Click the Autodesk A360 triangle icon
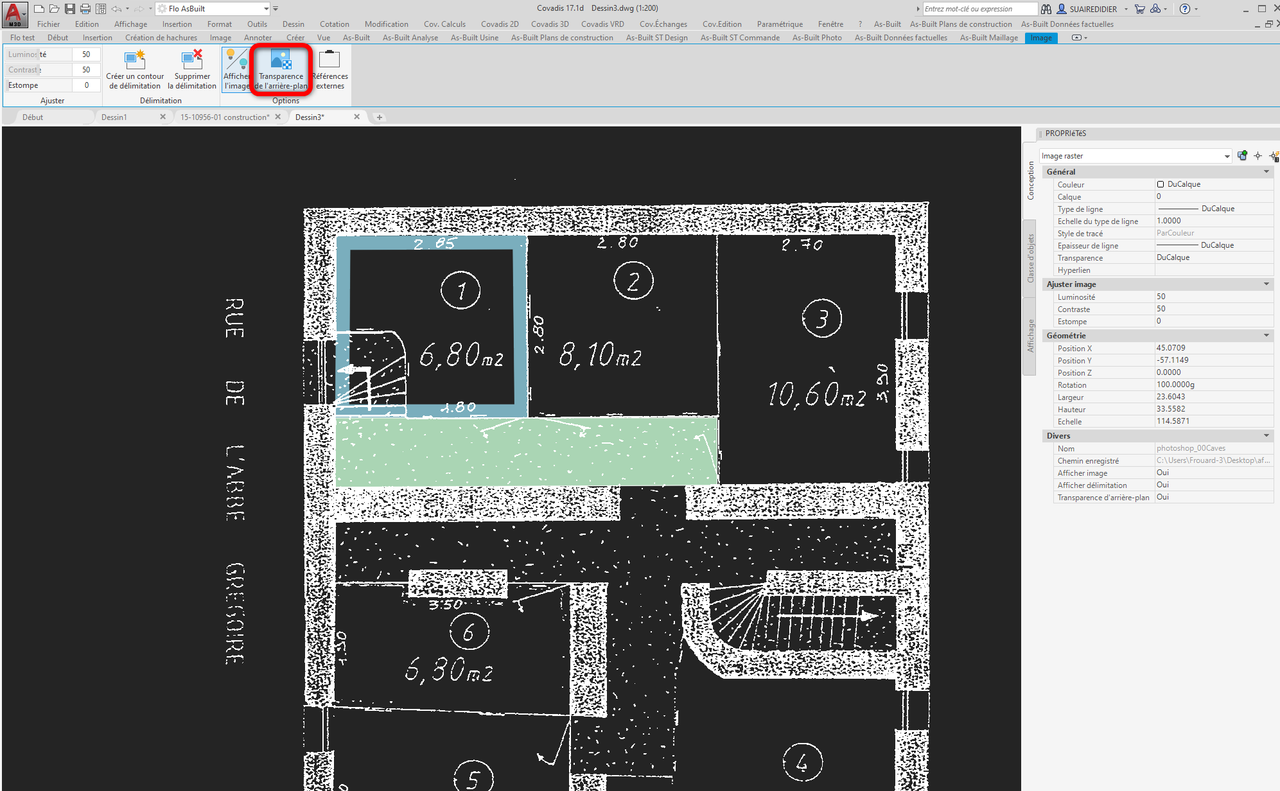Viewport: 1280px width, 791px height. 1155,9
